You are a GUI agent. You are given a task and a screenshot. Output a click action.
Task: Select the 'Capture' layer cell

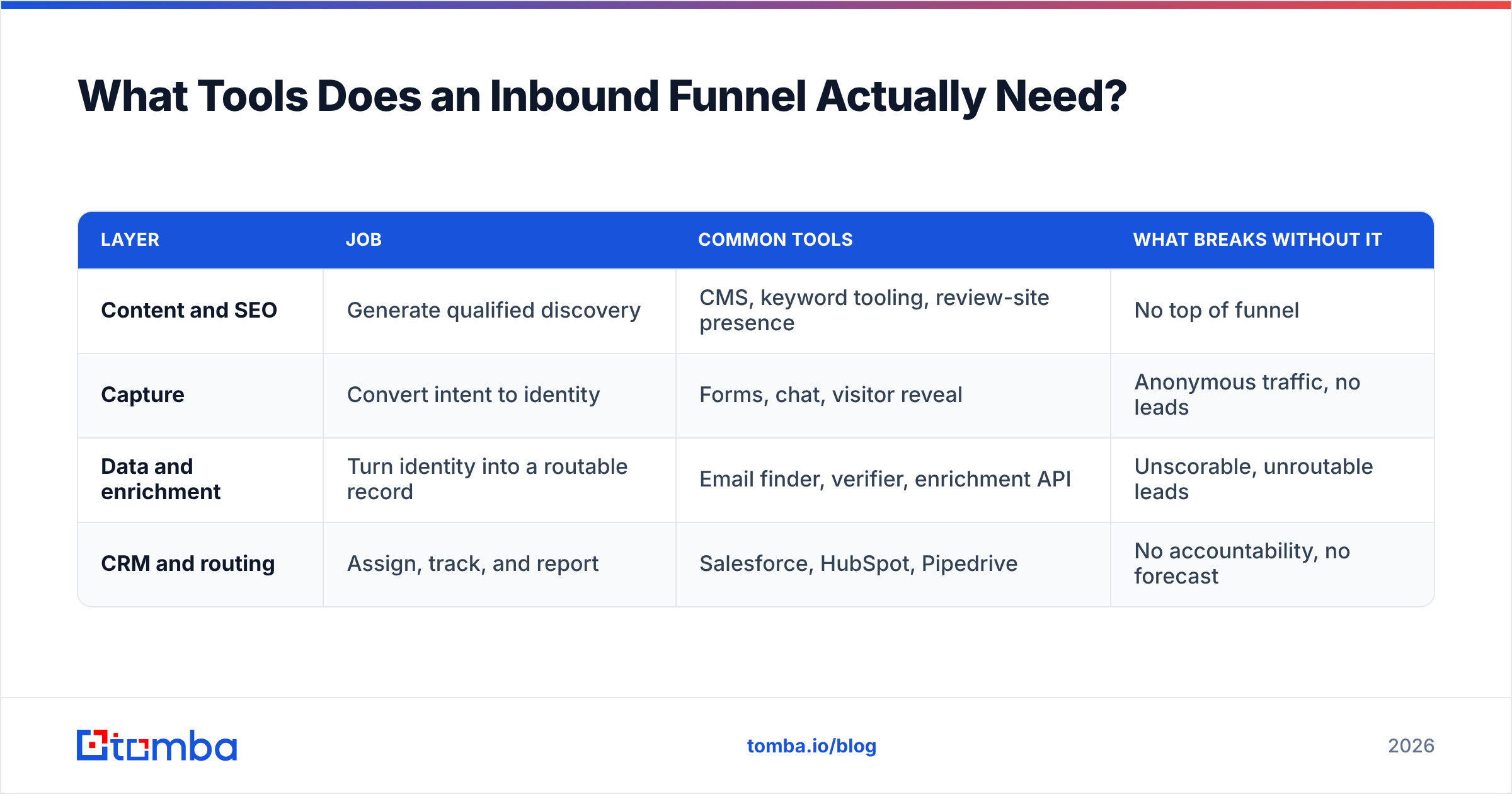tap(200, 395)
